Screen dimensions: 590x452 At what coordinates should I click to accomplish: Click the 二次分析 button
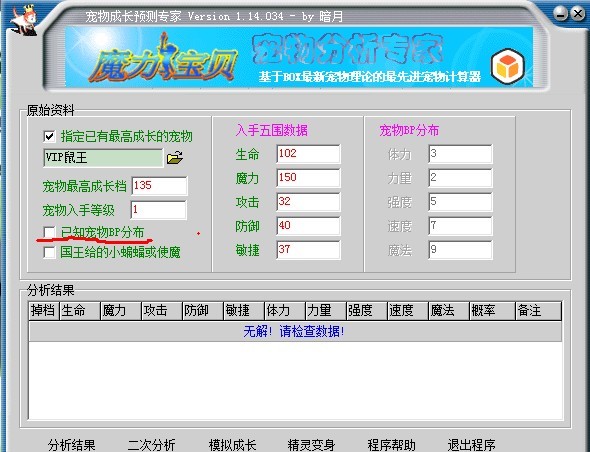point(152,445)
